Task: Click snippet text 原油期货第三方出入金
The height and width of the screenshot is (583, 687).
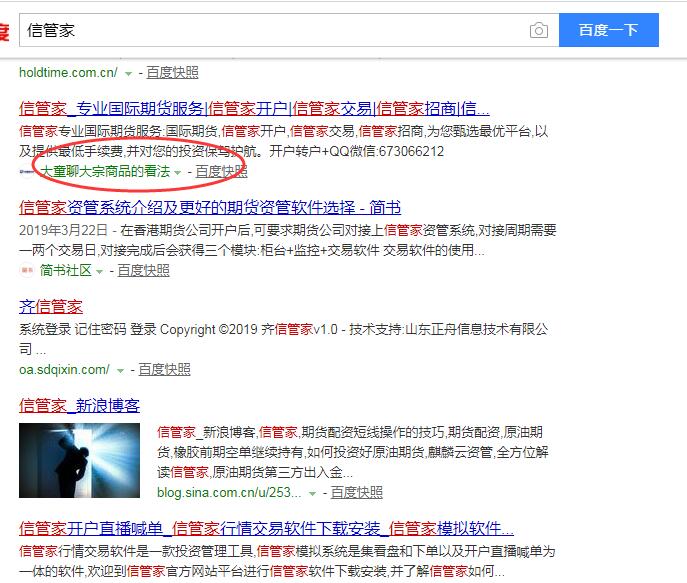Action: click(277, 473)
